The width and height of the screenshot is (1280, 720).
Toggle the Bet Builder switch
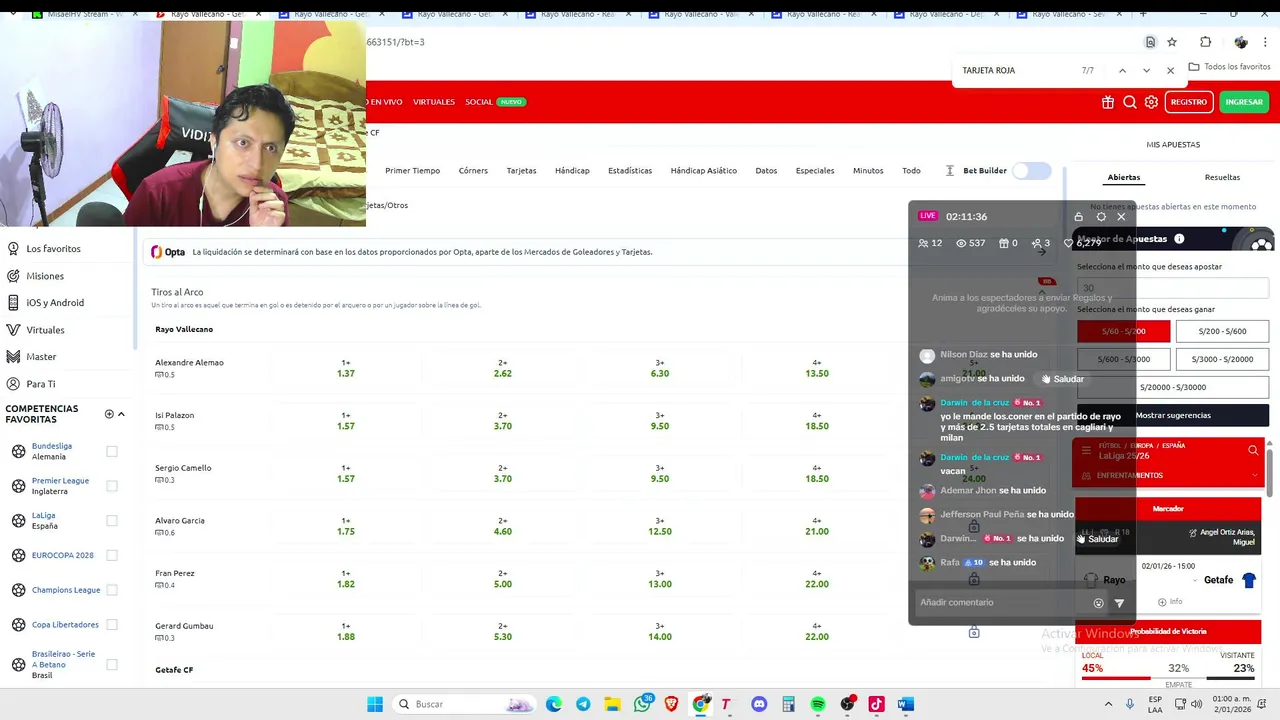[x=1031, y=171]
